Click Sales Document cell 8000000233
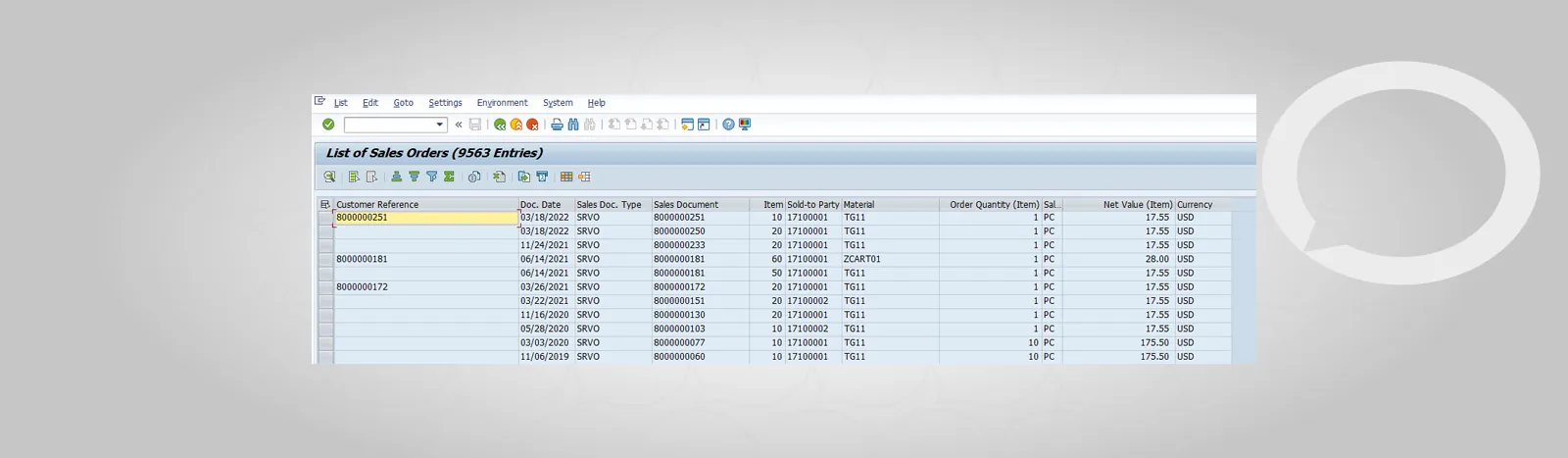Image resolution: width=1568 pixels, height=458 pixels. (x=701, y=245)
